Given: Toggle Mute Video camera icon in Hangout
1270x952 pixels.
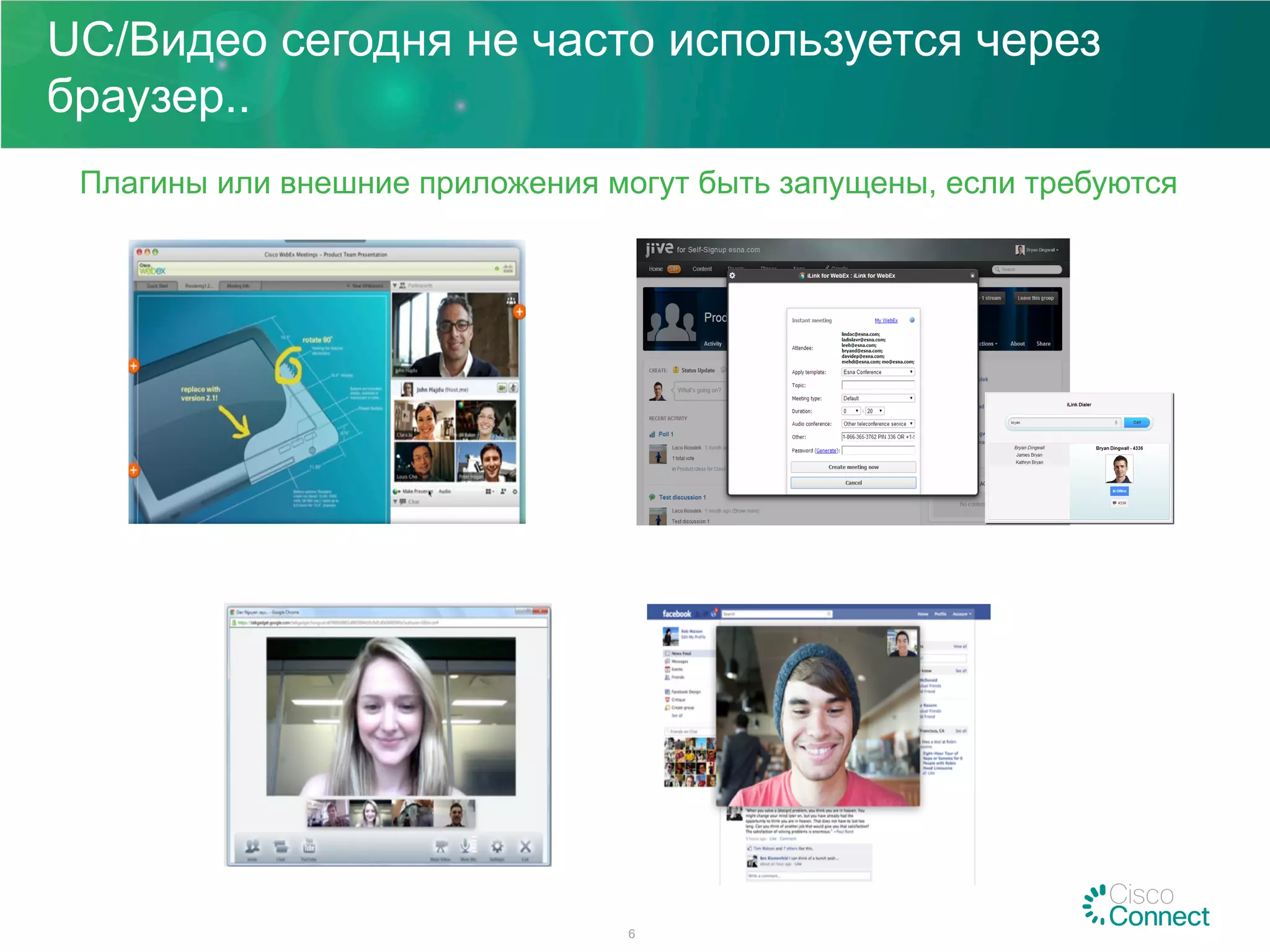Looking at the screenshot, I should coord(441,847).
